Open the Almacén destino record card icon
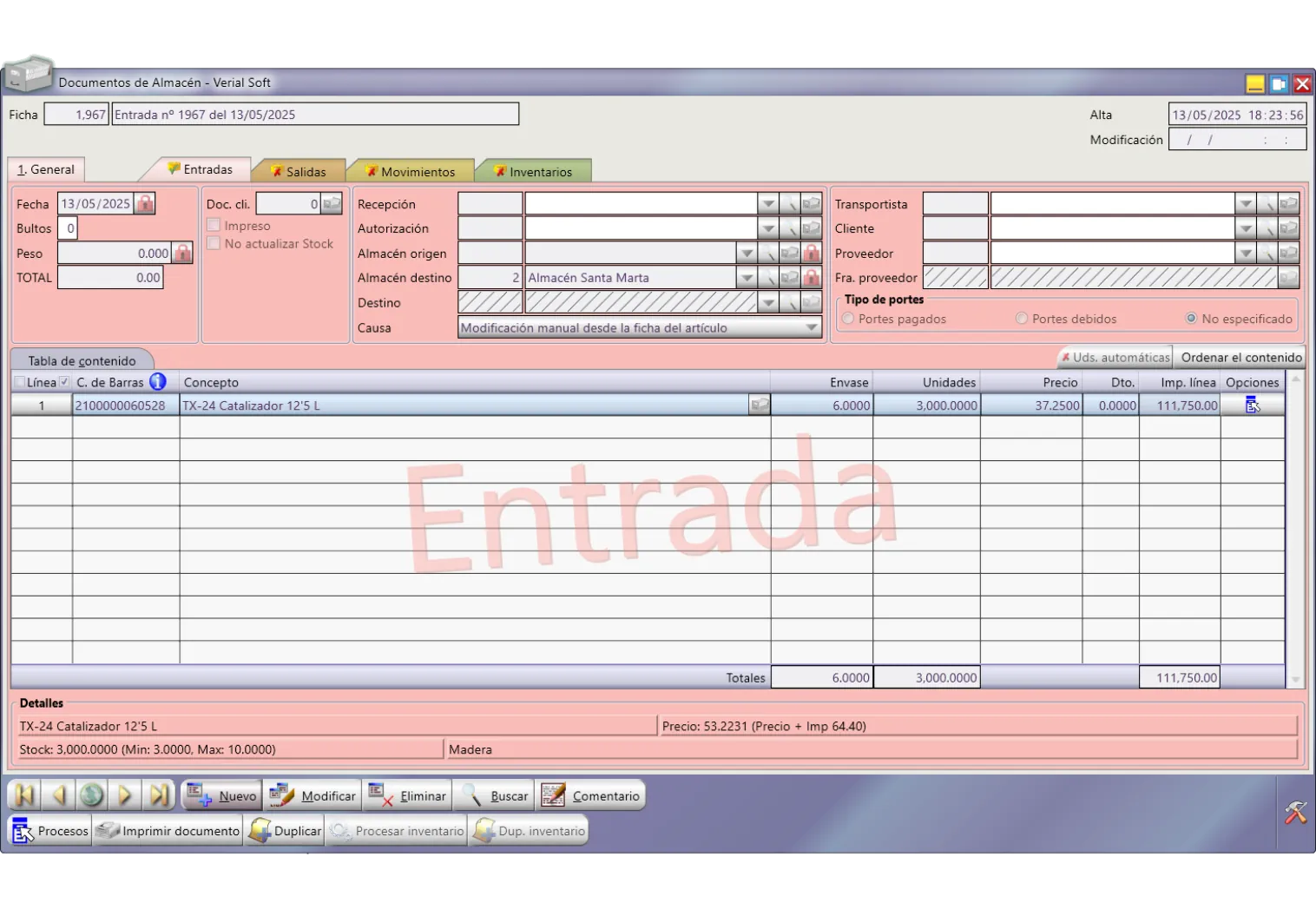 (x=789, y=278)
